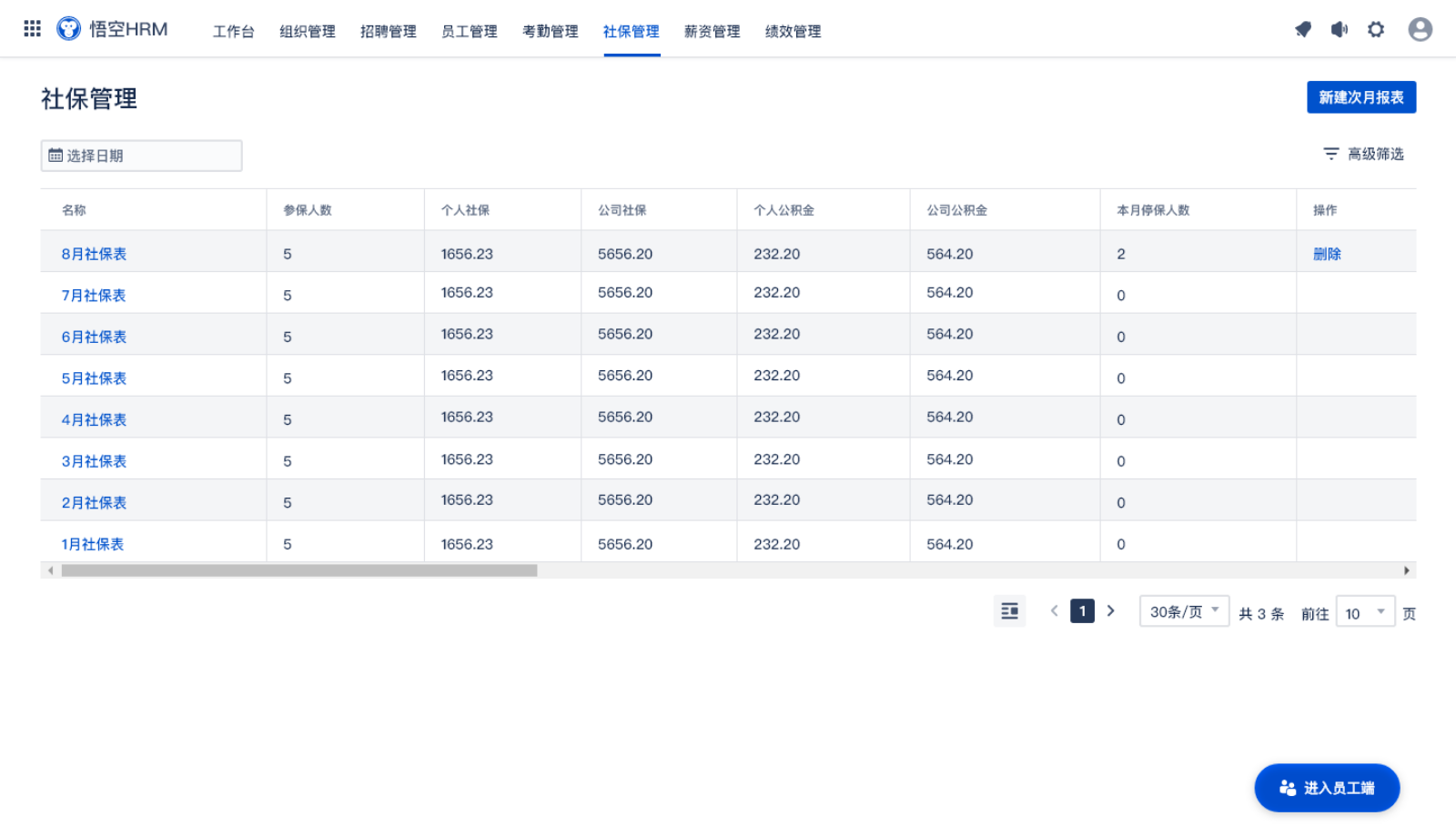Select page 1 in pagination

[1082, 611]
